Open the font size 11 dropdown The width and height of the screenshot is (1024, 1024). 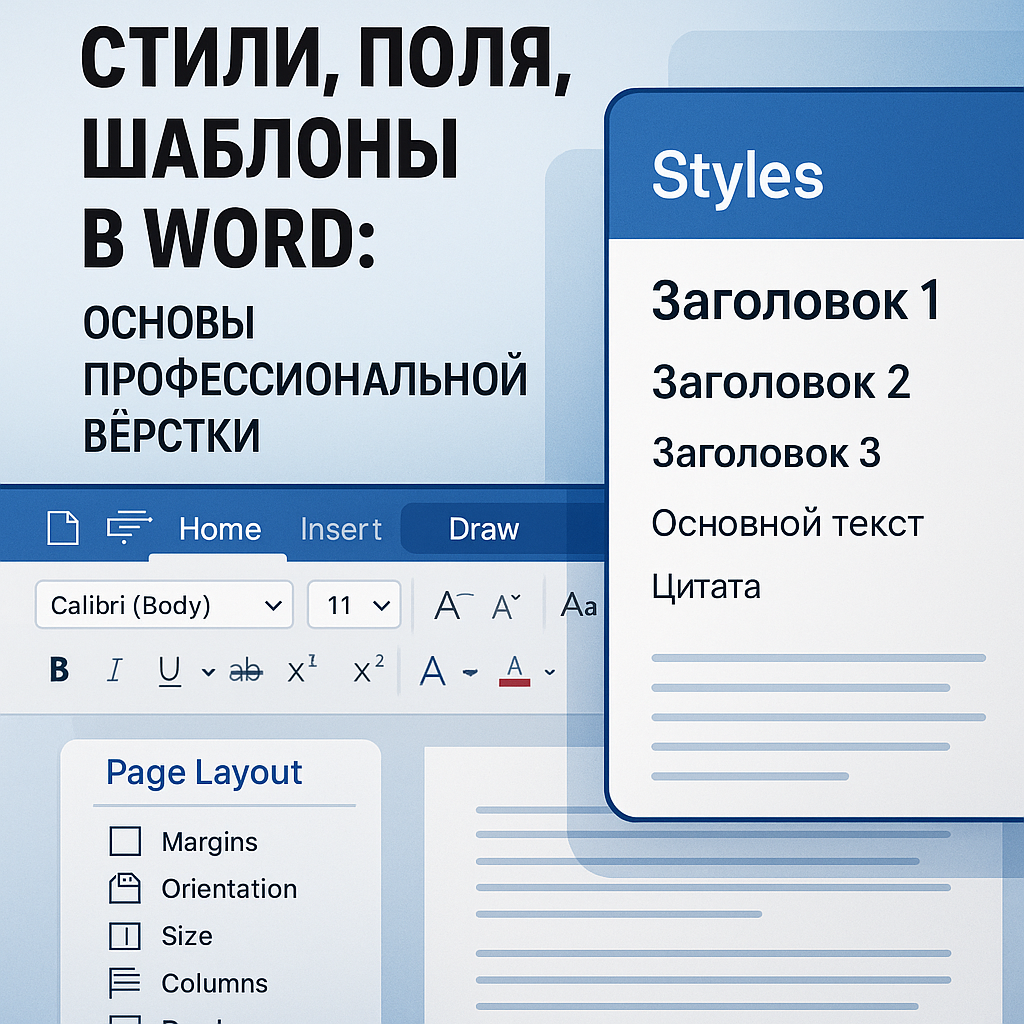[354, 605]
